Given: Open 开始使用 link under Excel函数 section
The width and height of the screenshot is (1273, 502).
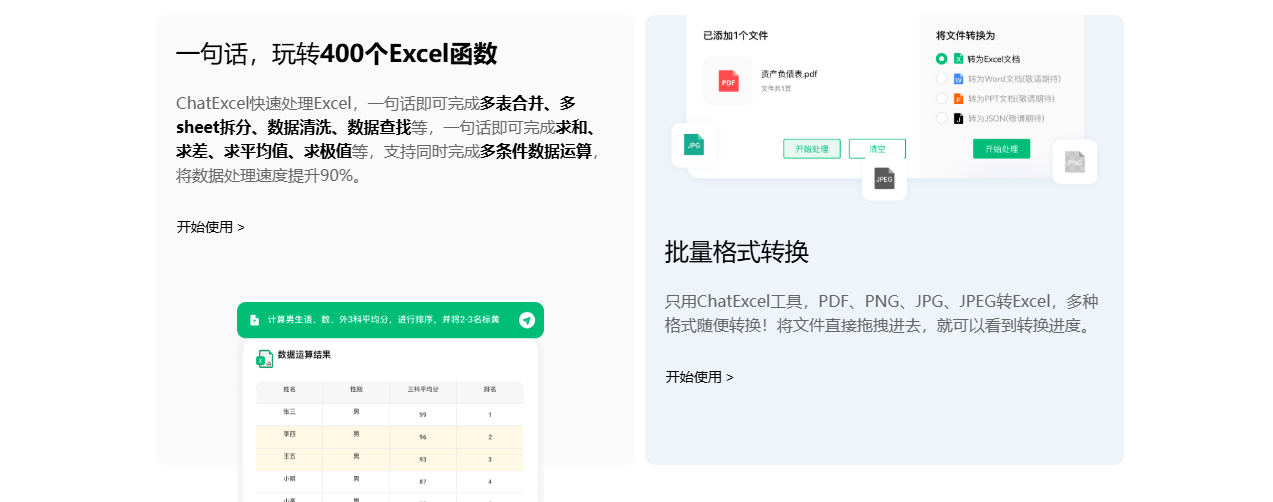Looking at the screenshot, I should (x=210, y=227).
